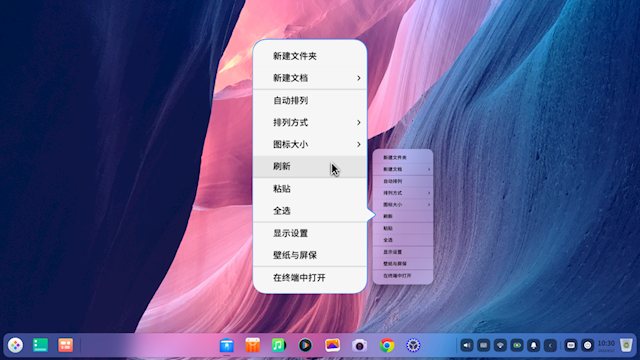Select 刷新 in the context menu
This screenshot has width=640, height=360.
click(x=310, y=167)
